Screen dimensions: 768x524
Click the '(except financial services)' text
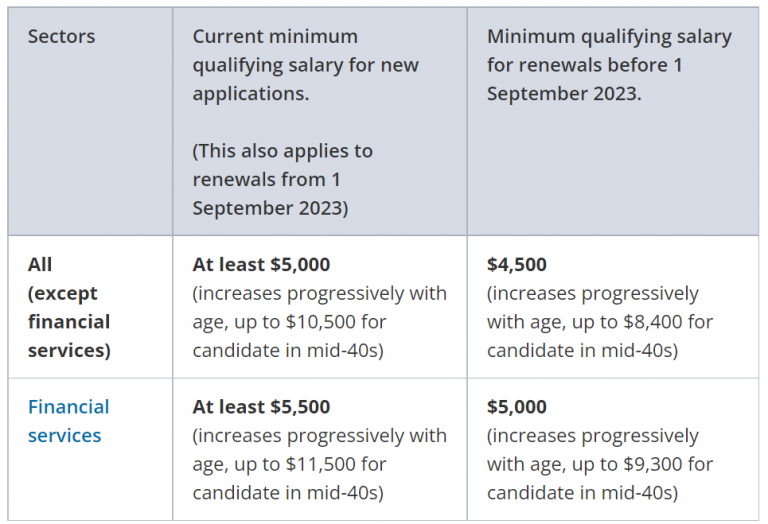(69, 322)
